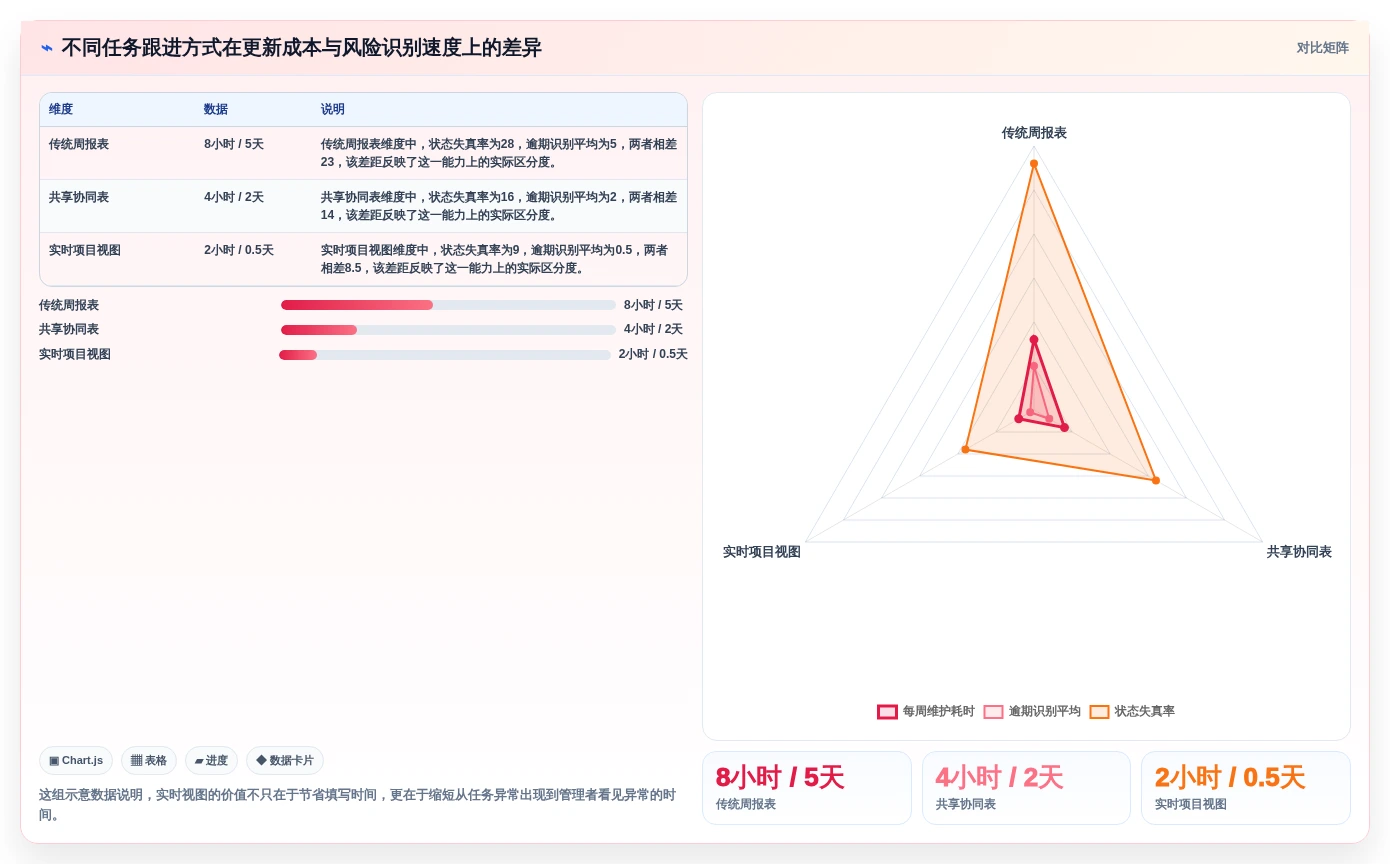Click the 传统周报表 description mentioning 相差23
Screen dimensions: 1390x864
pos(499,153)
